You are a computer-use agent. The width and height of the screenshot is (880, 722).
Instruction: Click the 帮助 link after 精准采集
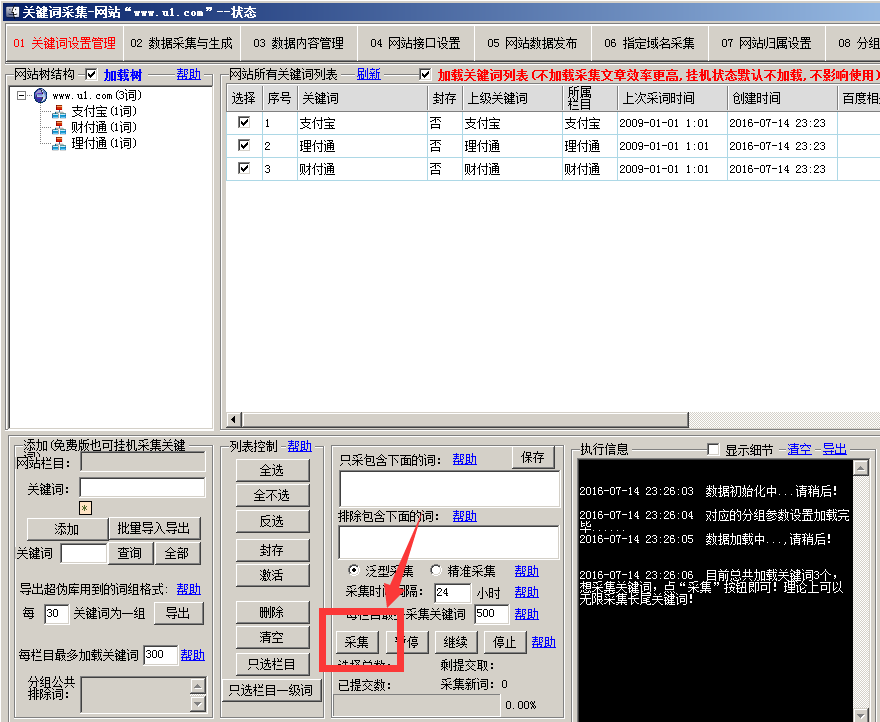click(x=526, y=572)
